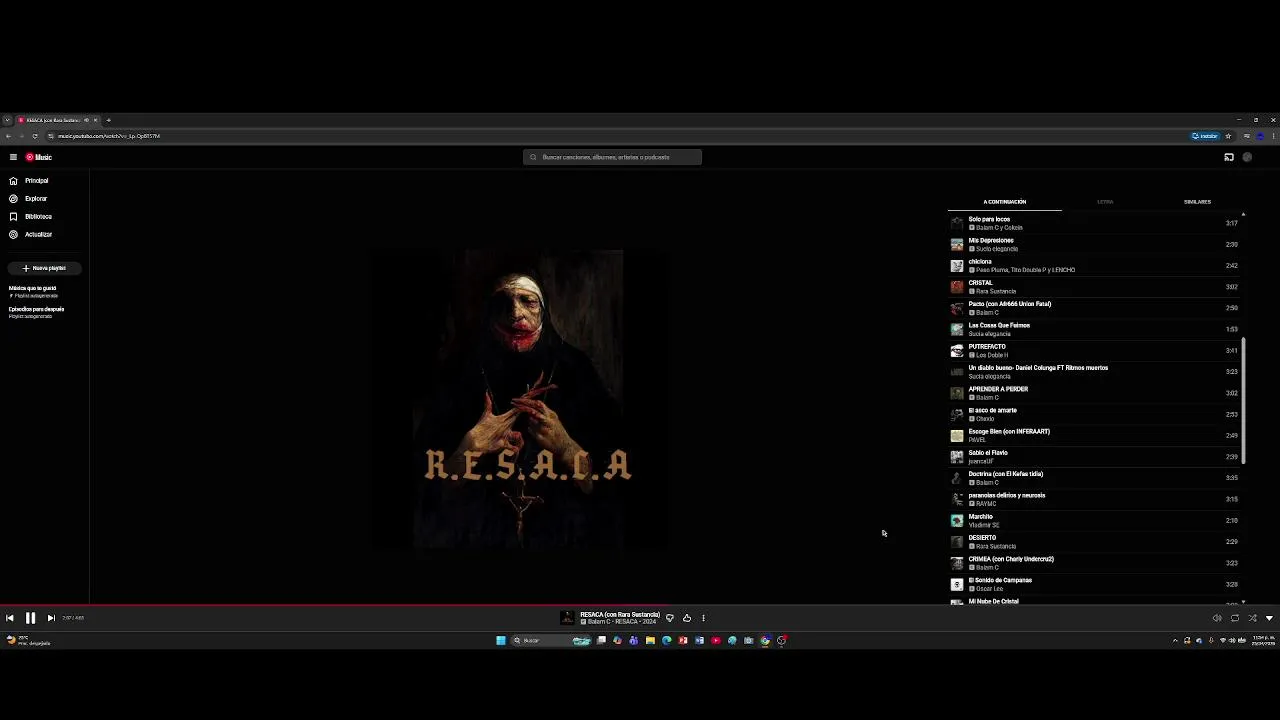Viewport: 1280px width, 720px height.
Task: Open File Explorer from the taskbar
Action: (x=650, y=641)
